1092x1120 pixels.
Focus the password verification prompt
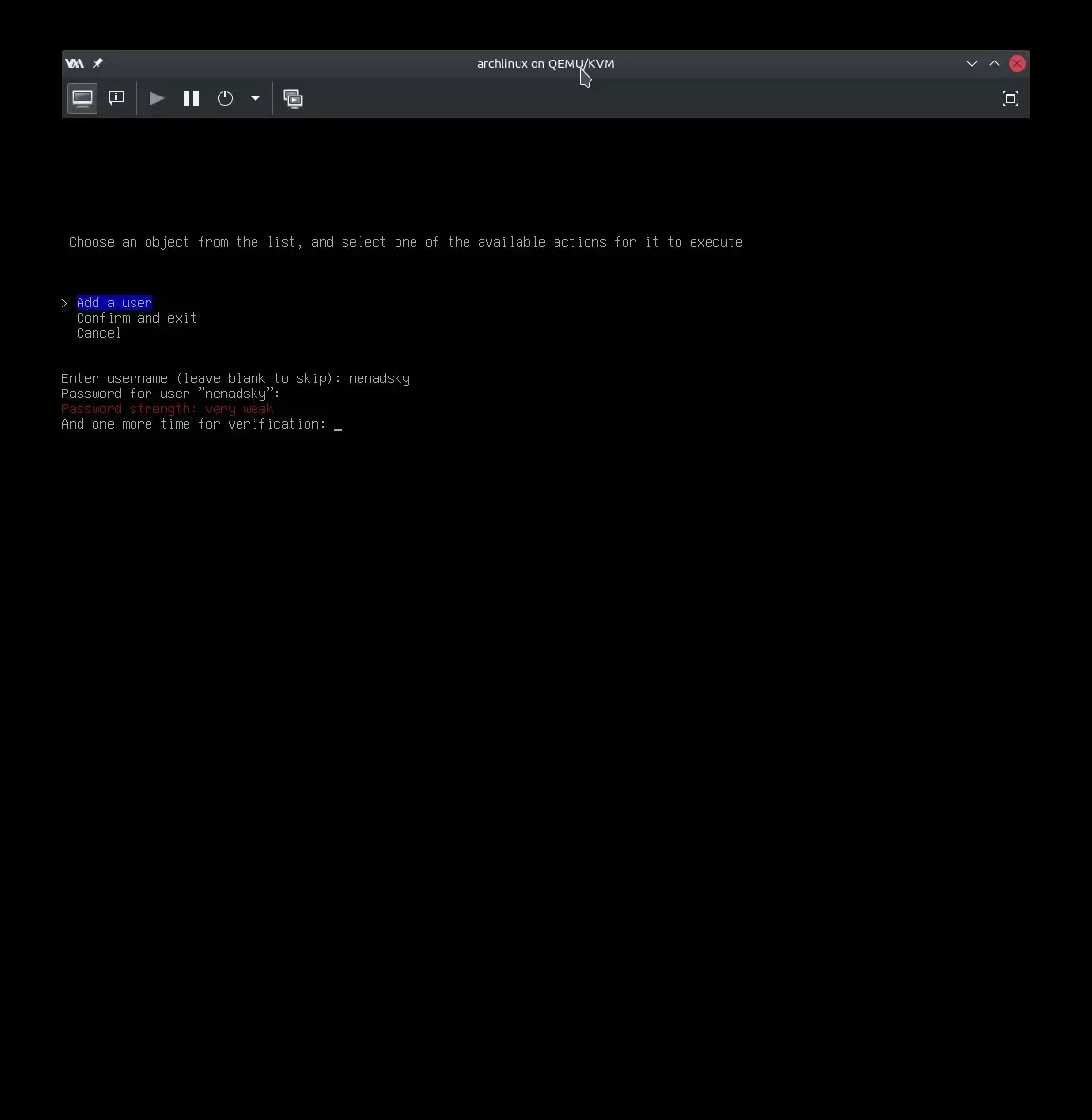pos(338,425)
